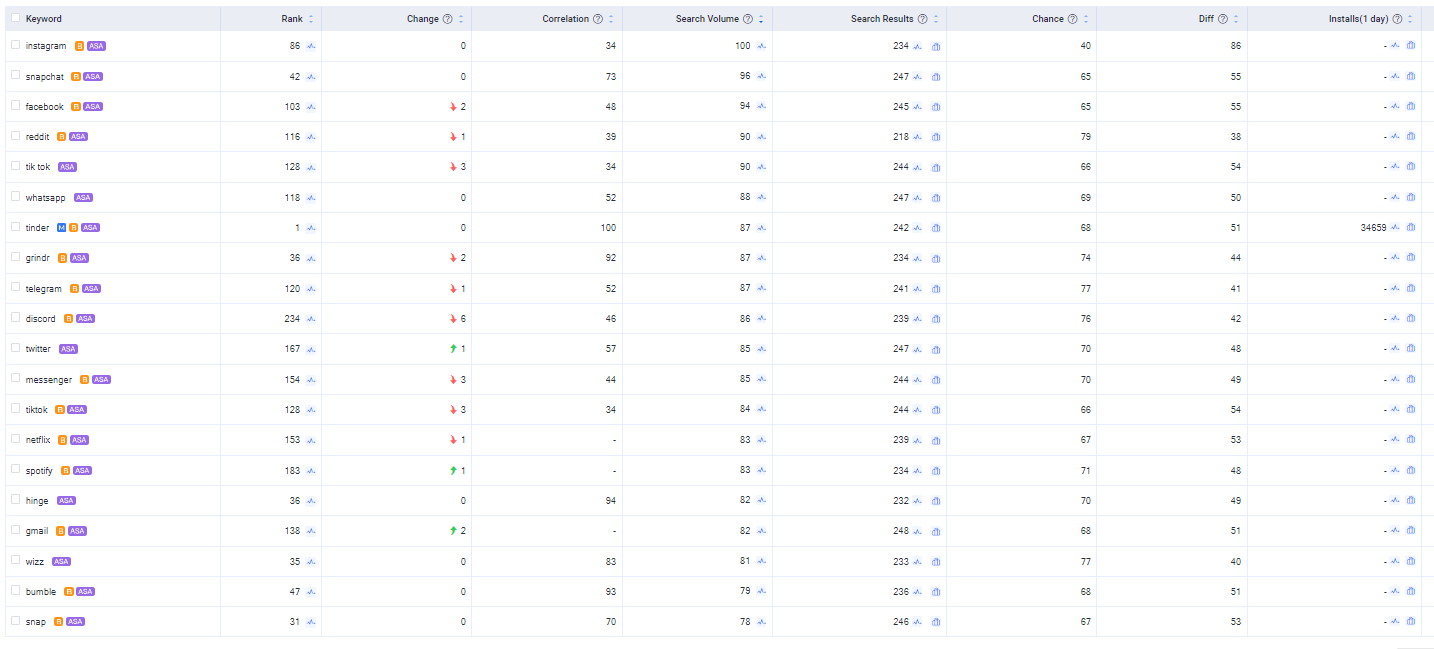View rank trend chart for discord
1434x649 pixels.
pos(311,319)
